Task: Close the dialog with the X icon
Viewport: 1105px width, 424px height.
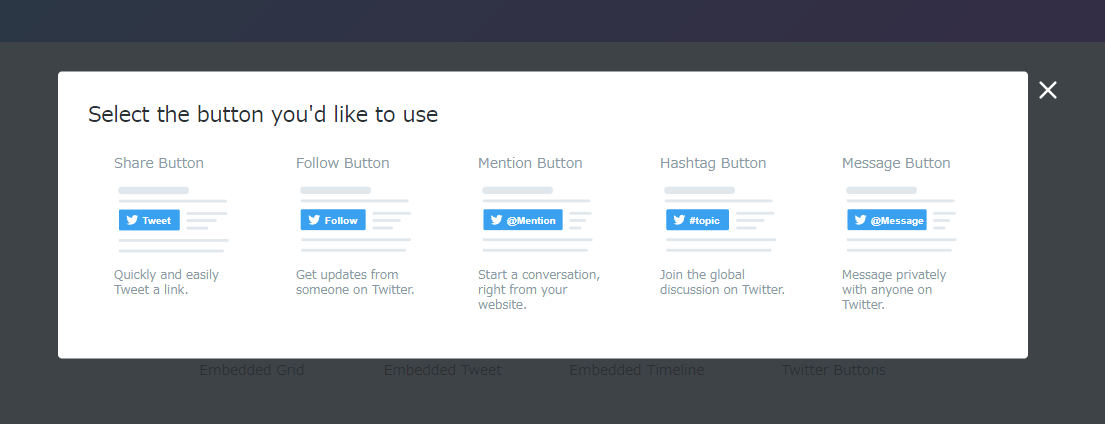Action: click(x=1048, y=89)
